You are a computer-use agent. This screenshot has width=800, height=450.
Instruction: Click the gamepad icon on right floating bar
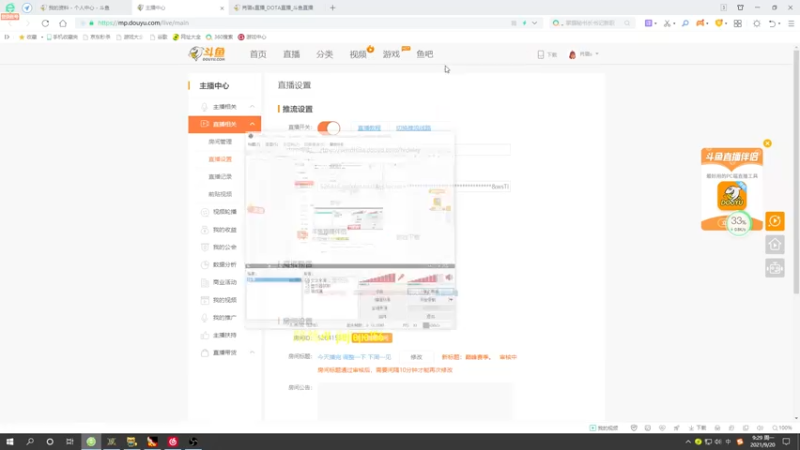click(x=774, y=268)
